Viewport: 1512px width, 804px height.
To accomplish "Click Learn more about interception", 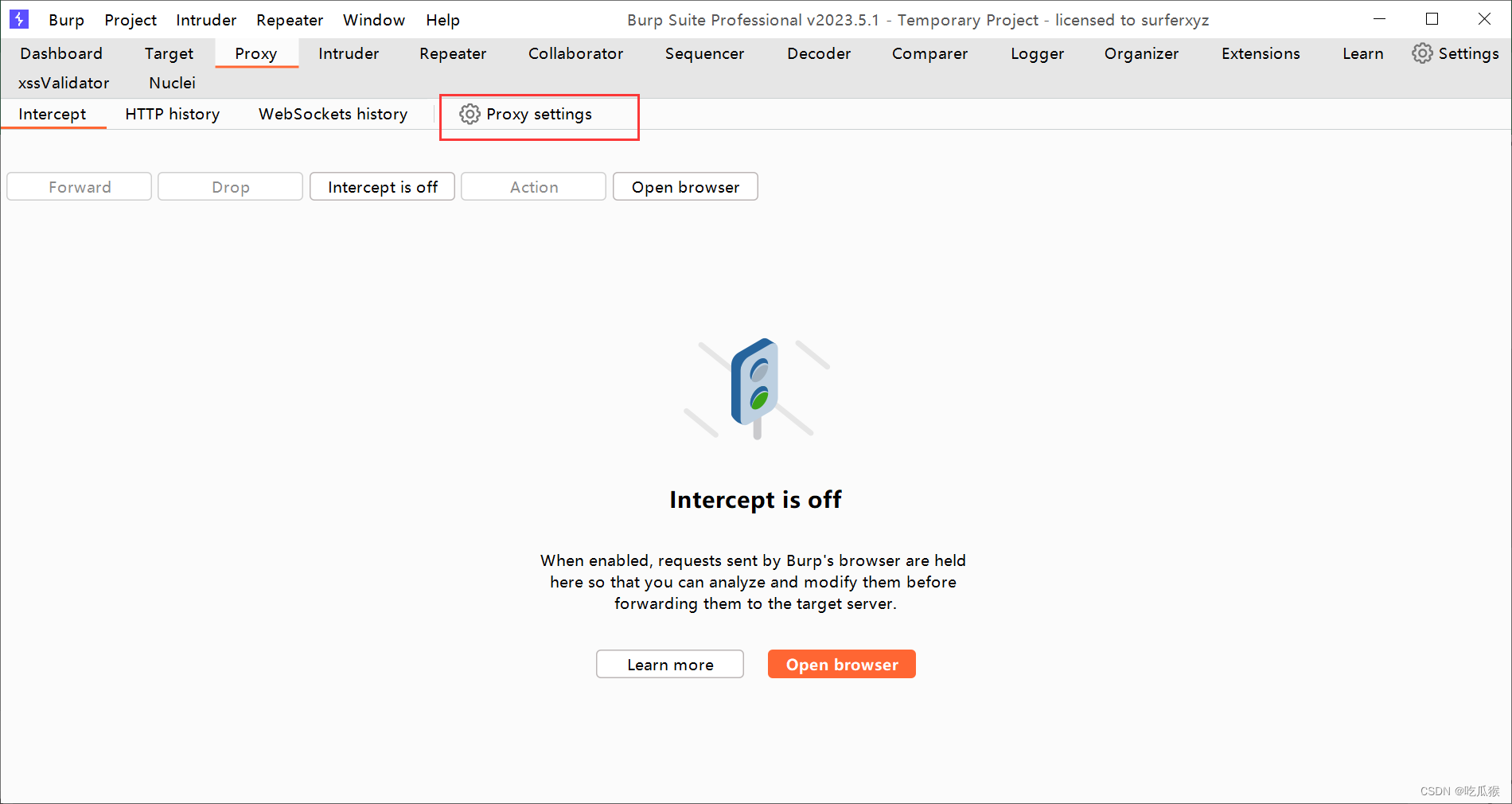I will pos(669,664).
